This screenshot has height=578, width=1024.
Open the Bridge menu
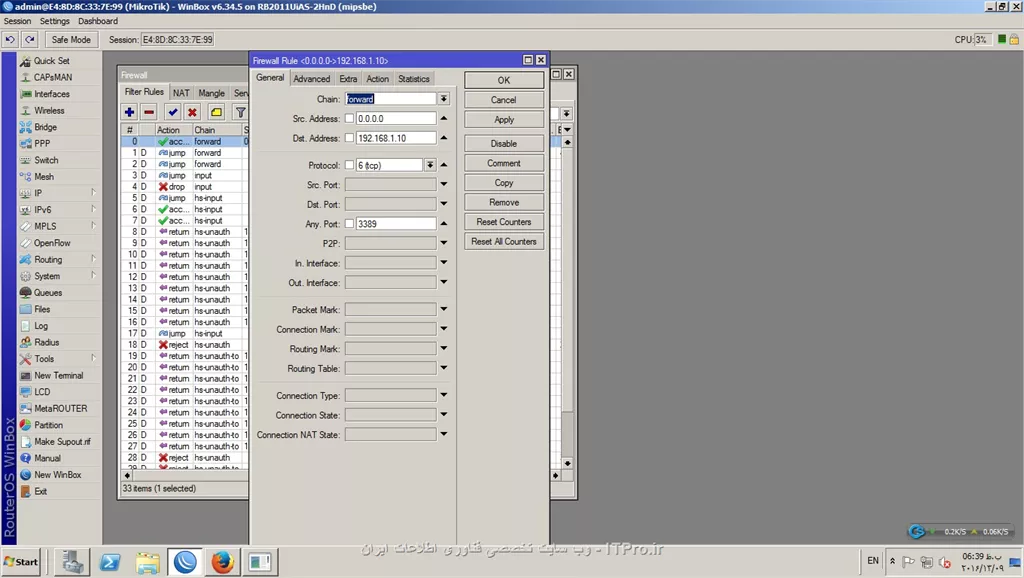point(45,127)
